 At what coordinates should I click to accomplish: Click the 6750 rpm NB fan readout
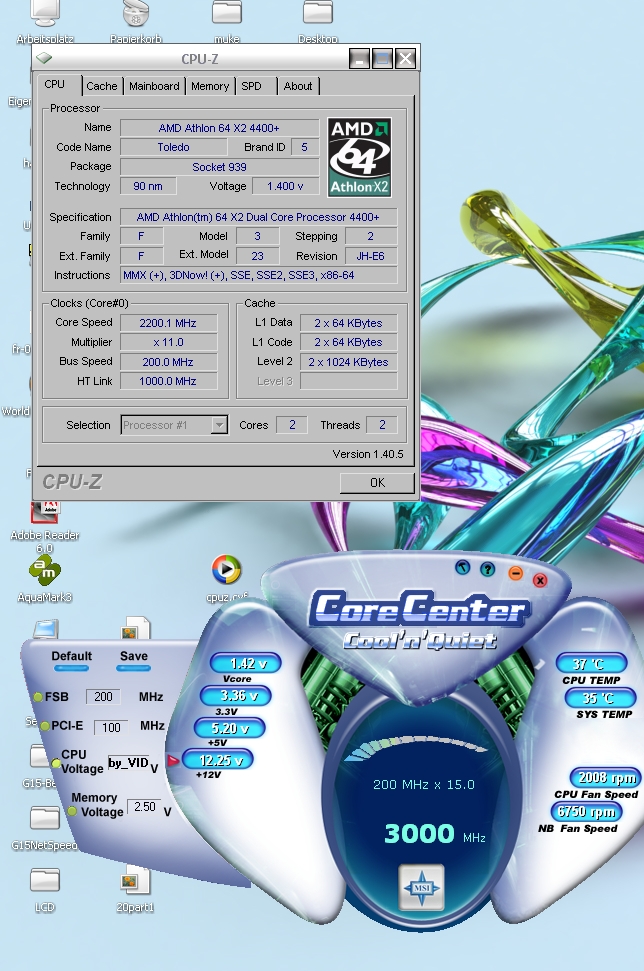(x=586, y=811)
